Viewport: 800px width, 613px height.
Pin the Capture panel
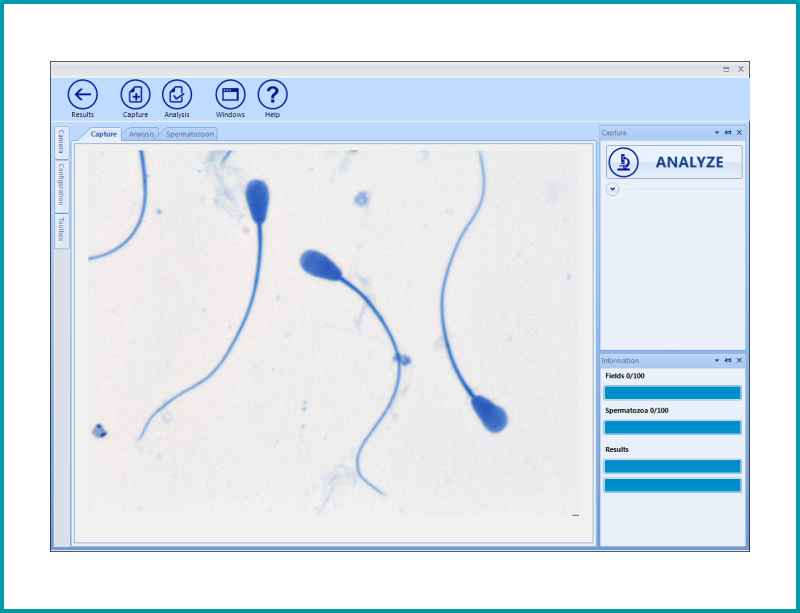pos(728,133)
